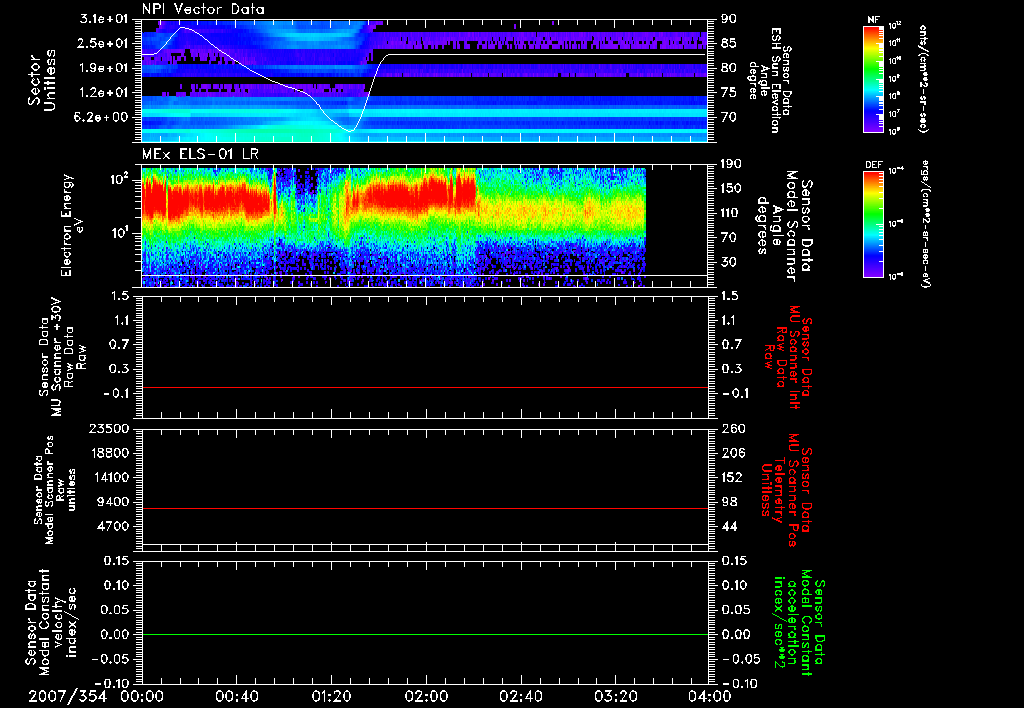
Task: Click the "cnts/(cm**2-sr-sec)" units label
Action: coord(923,78)
